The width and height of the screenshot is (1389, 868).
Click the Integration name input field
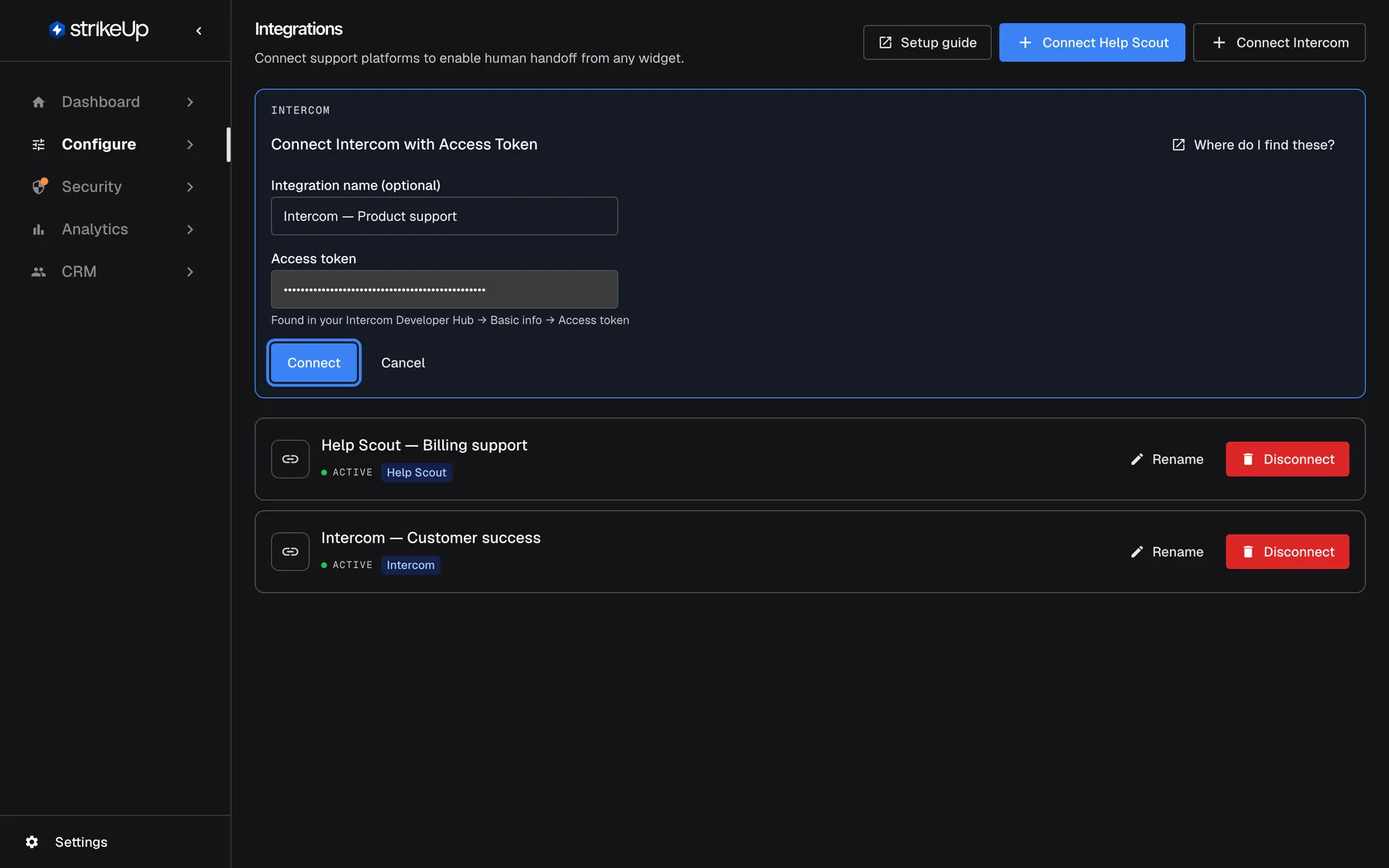[444, 216]
